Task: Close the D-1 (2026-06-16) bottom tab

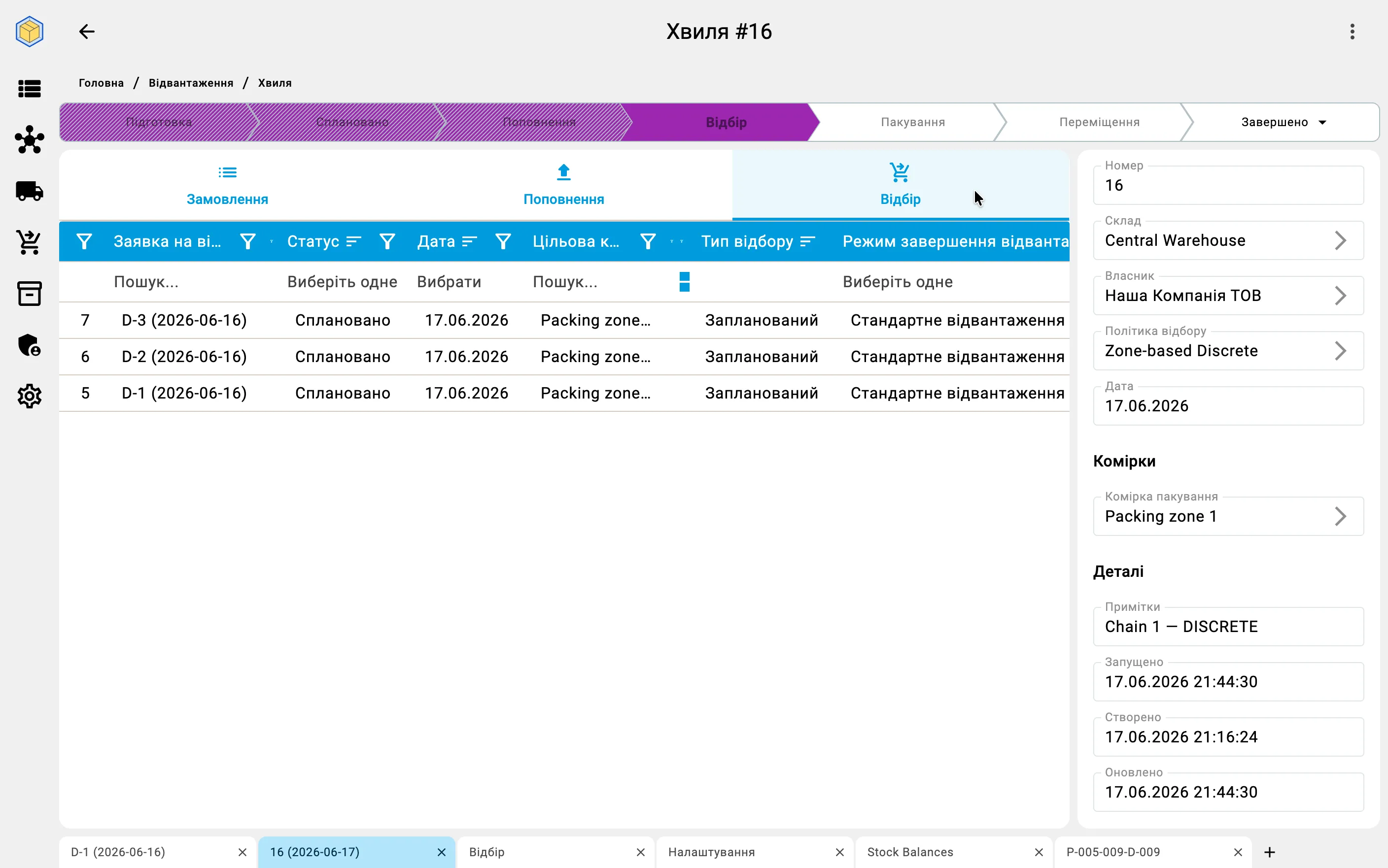Action: tap(243, 853)
